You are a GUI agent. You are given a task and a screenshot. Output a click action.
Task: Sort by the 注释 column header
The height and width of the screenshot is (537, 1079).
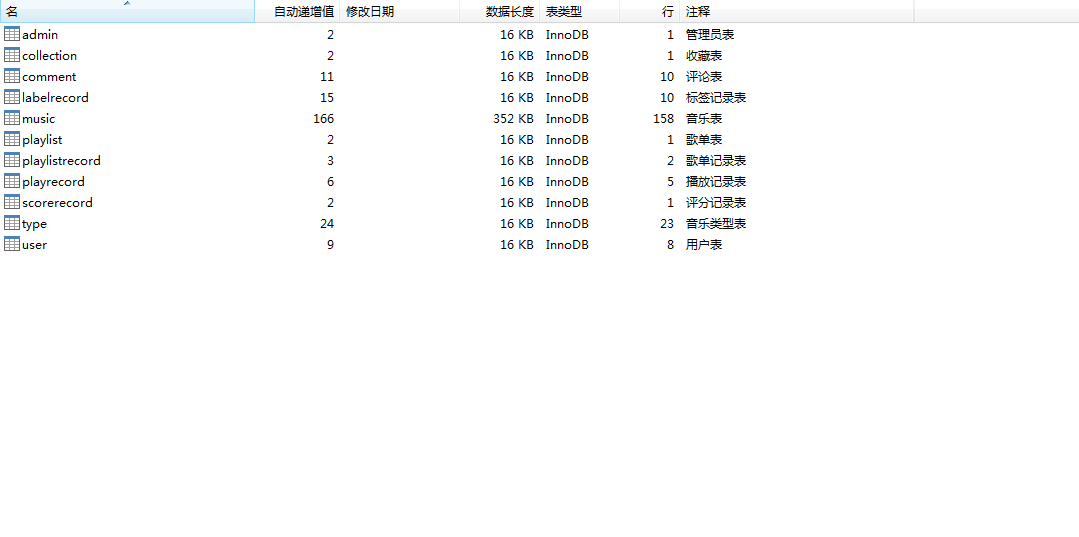(797, 12)
